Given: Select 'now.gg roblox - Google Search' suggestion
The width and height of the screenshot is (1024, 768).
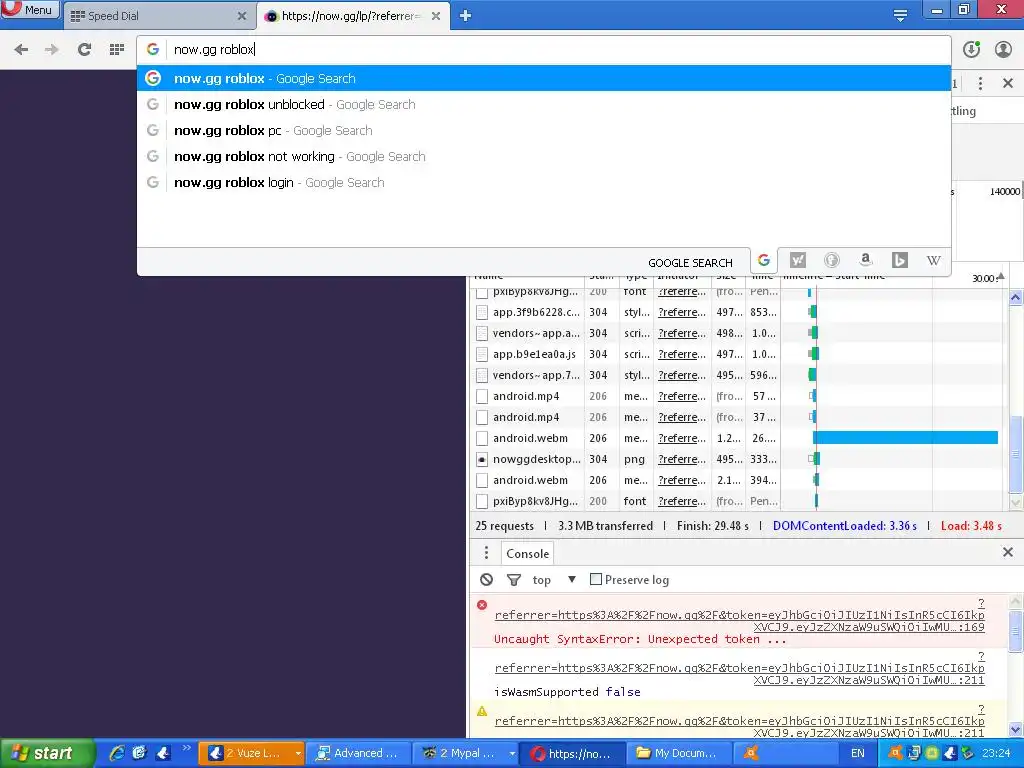Looking at the screenshot, I should pos(543,78).
